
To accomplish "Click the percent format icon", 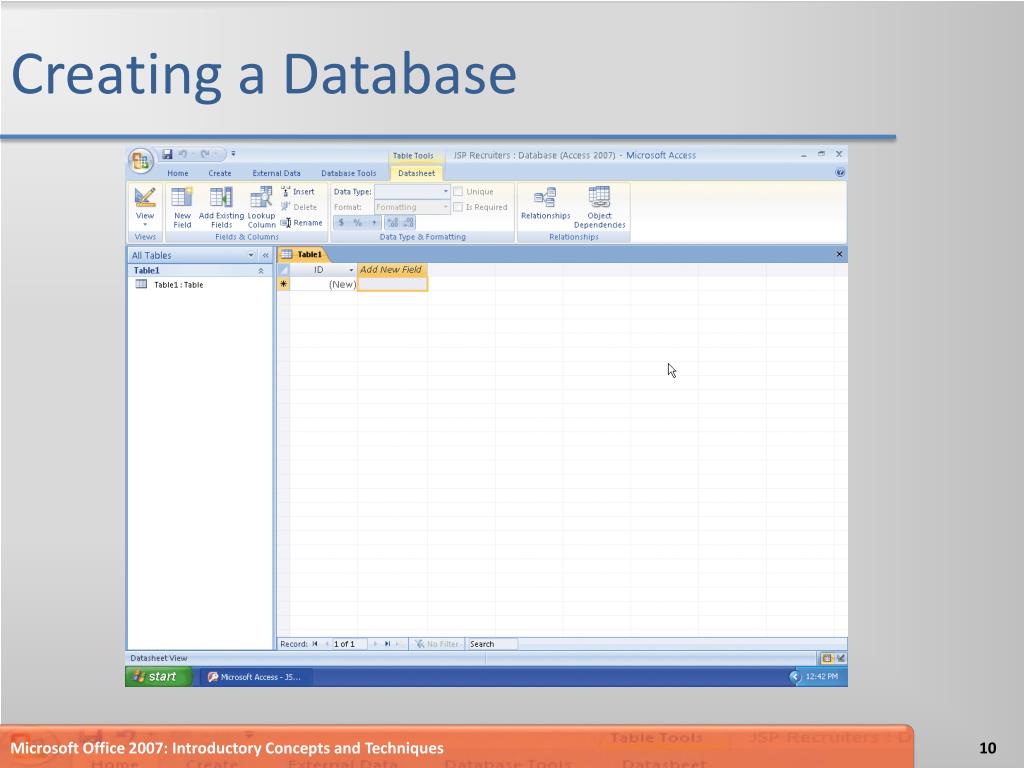I will point(357,223).
